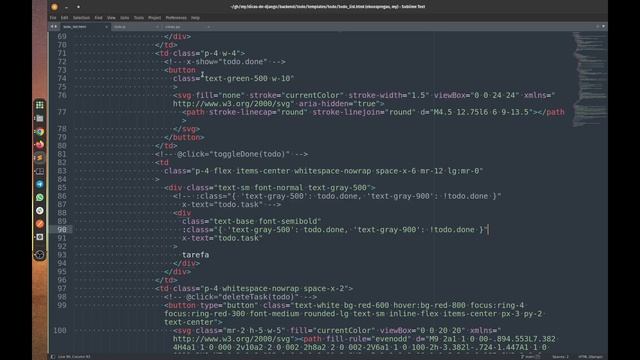The height and width of the screenshot is (360, 640).
Task: Click the svg path d attribute on line 77
Action: point(477,112)
